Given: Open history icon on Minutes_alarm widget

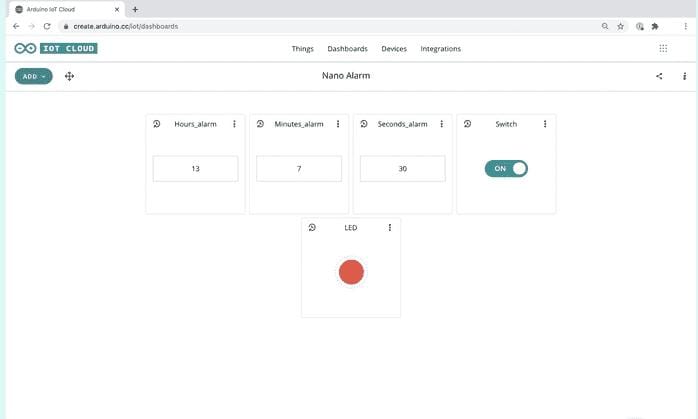Looking at the screenshot, I should click(x=260, y=124).
